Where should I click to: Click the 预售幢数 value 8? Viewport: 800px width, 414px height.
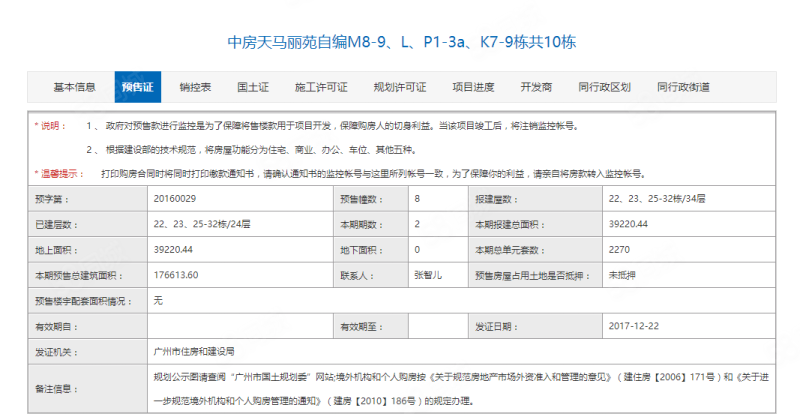pyautogui.click(x=417, y=199)
